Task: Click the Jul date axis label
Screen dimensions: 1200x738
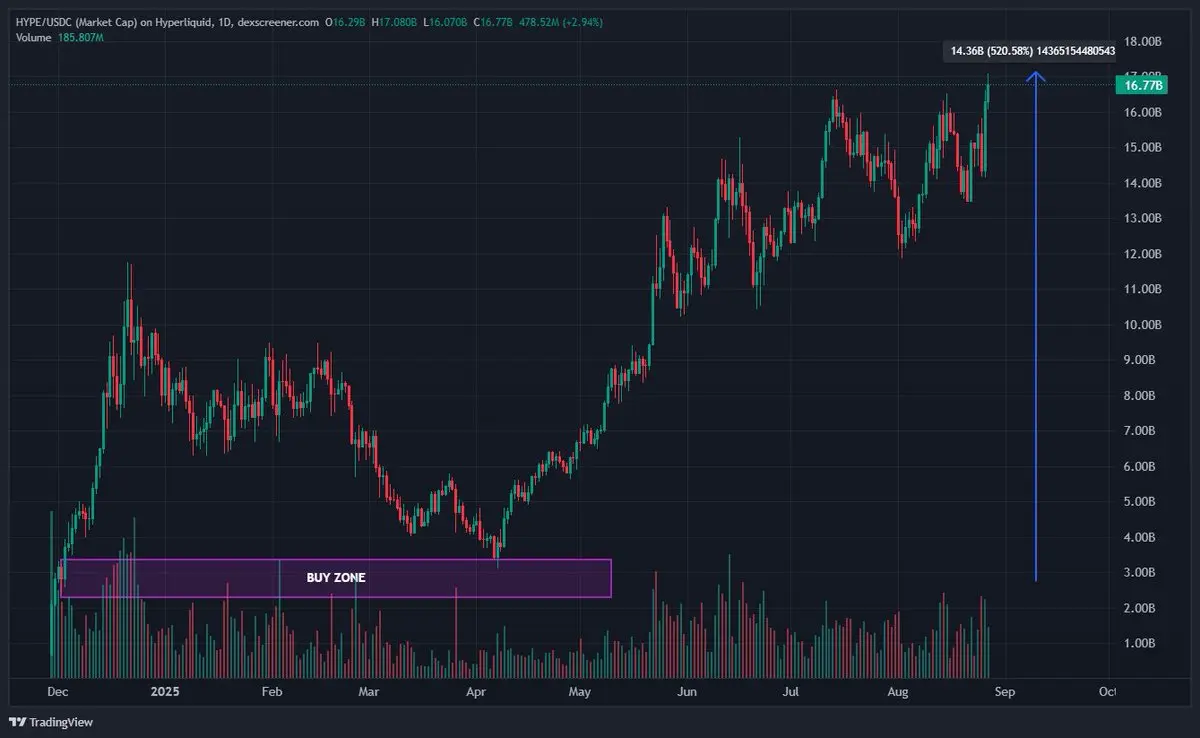Action: click(790, 691)
